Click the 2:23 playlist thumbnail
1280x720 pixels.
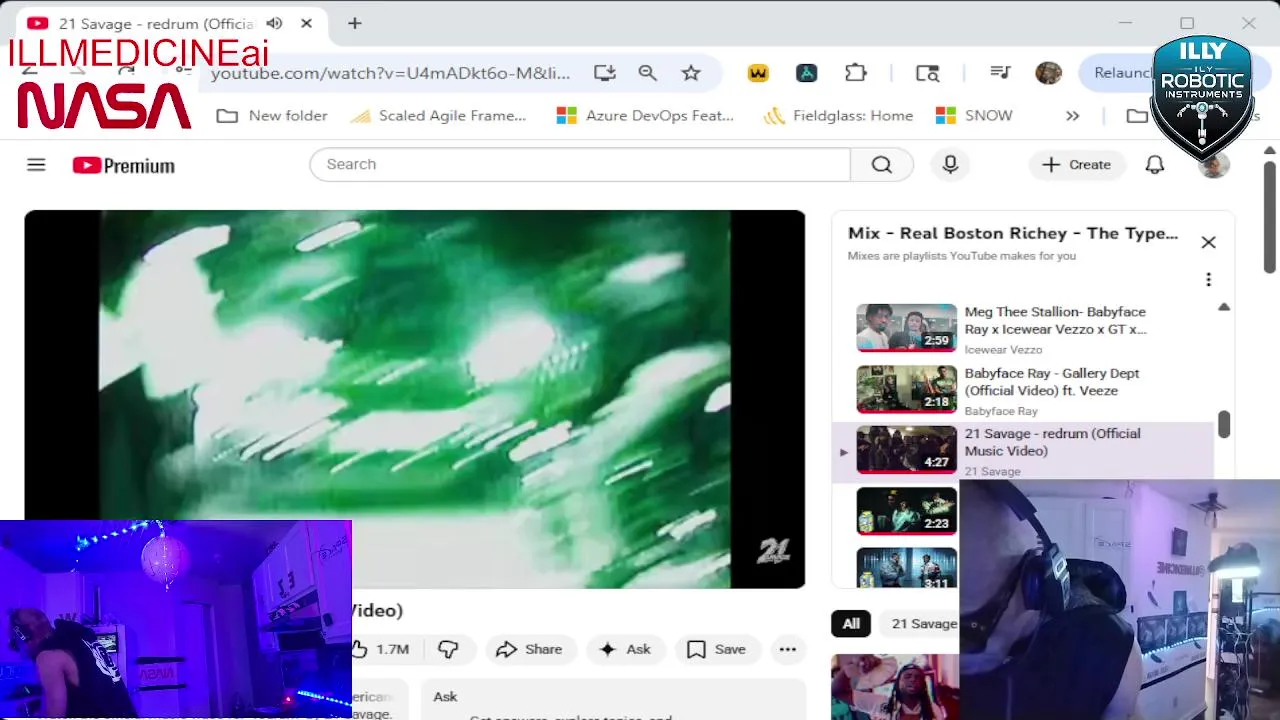(906, 511)
